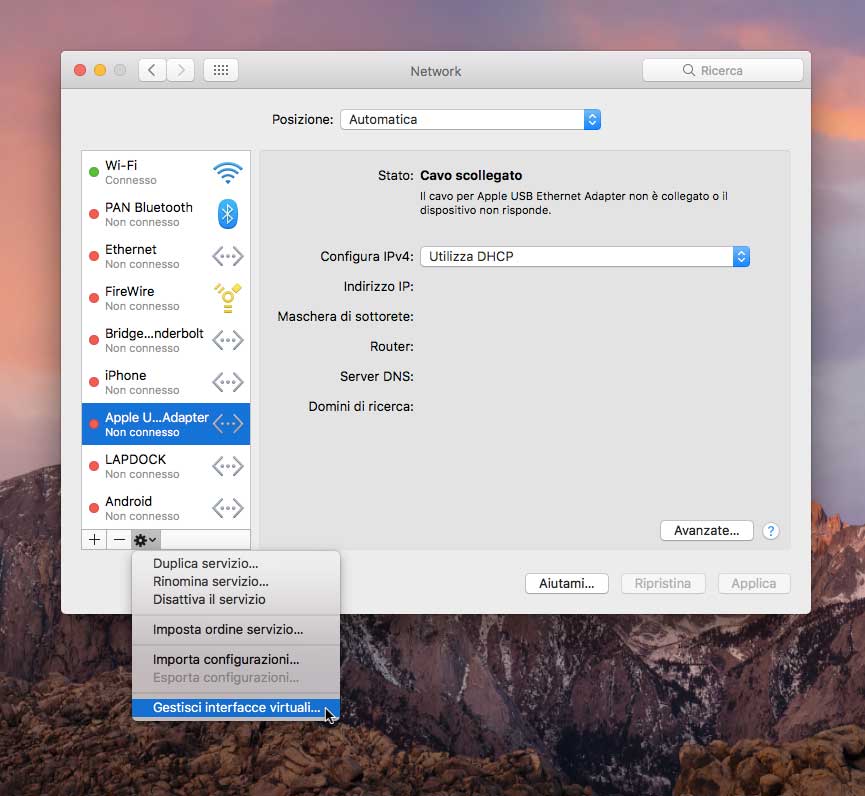Image resolution: width=865 pixels, height=796 pixels.
Task: Click the Android service arrows icon
Action: (228, 508)
